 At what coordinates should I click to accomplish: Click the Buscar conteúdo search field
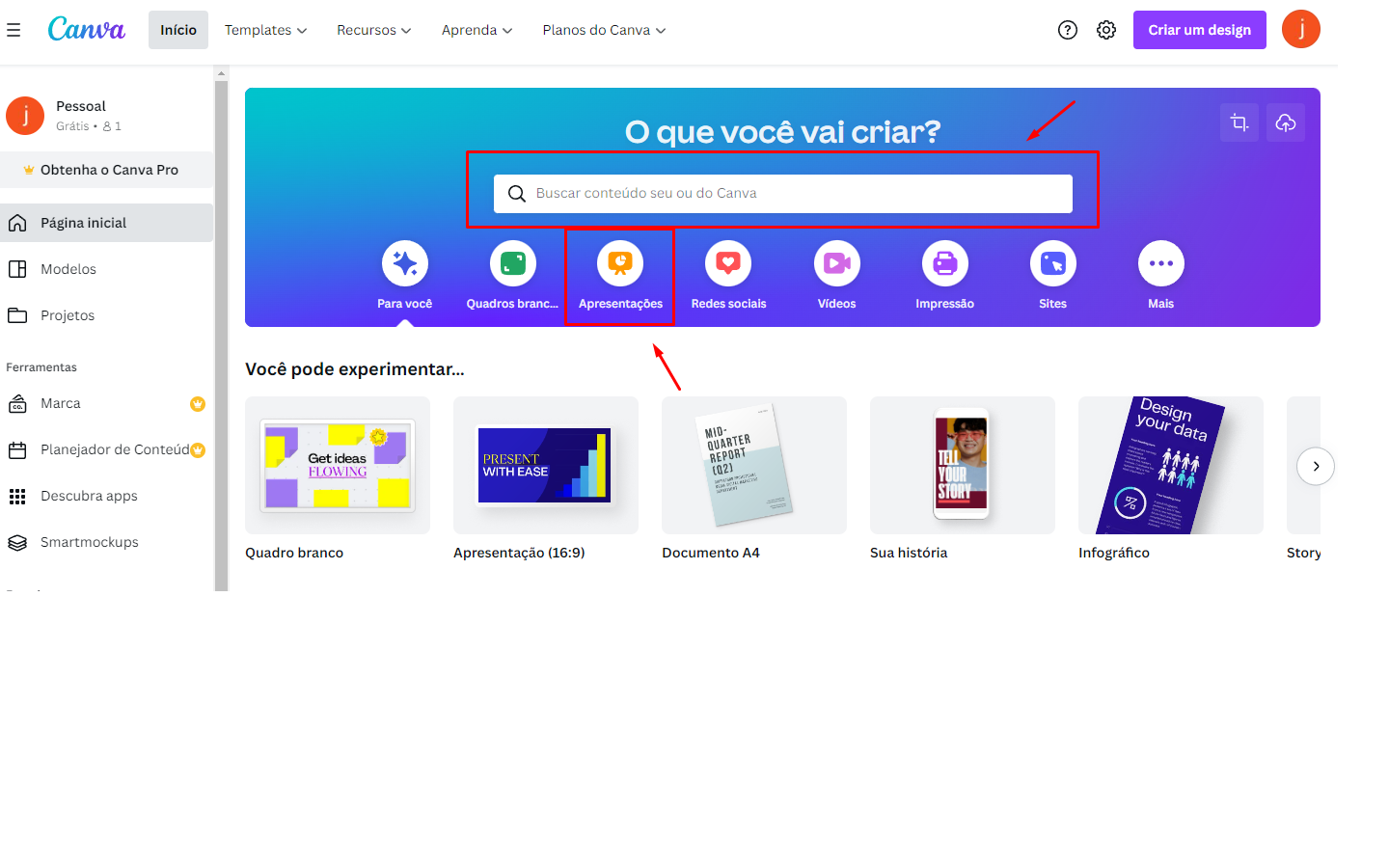pos(783,194)
